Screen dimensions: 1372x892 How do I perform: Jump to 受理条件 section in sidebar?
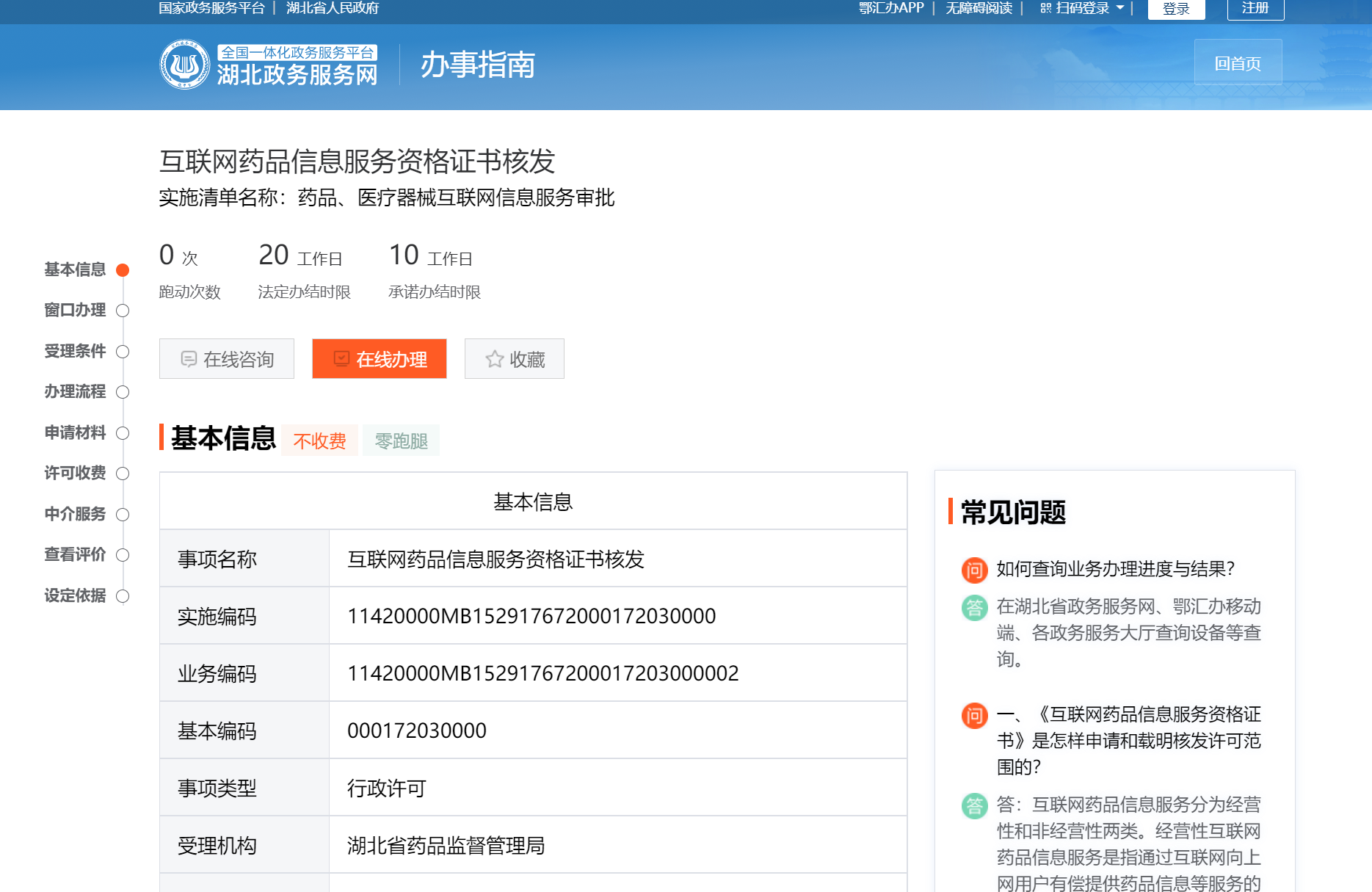click(75, 351)
